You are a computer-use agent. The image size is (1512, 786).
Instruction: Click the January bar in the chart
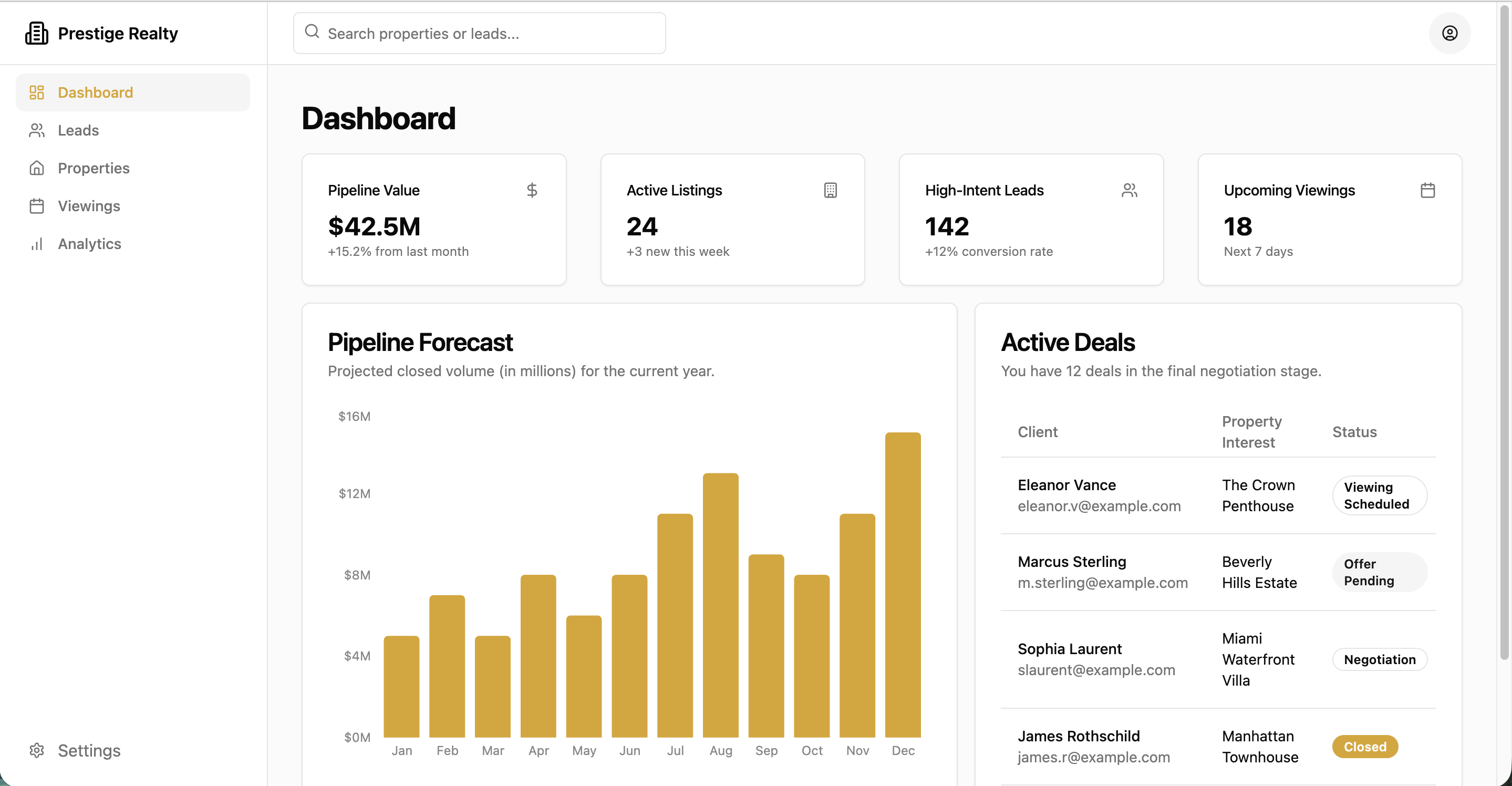pyautogui.click(x=401, y=687)
